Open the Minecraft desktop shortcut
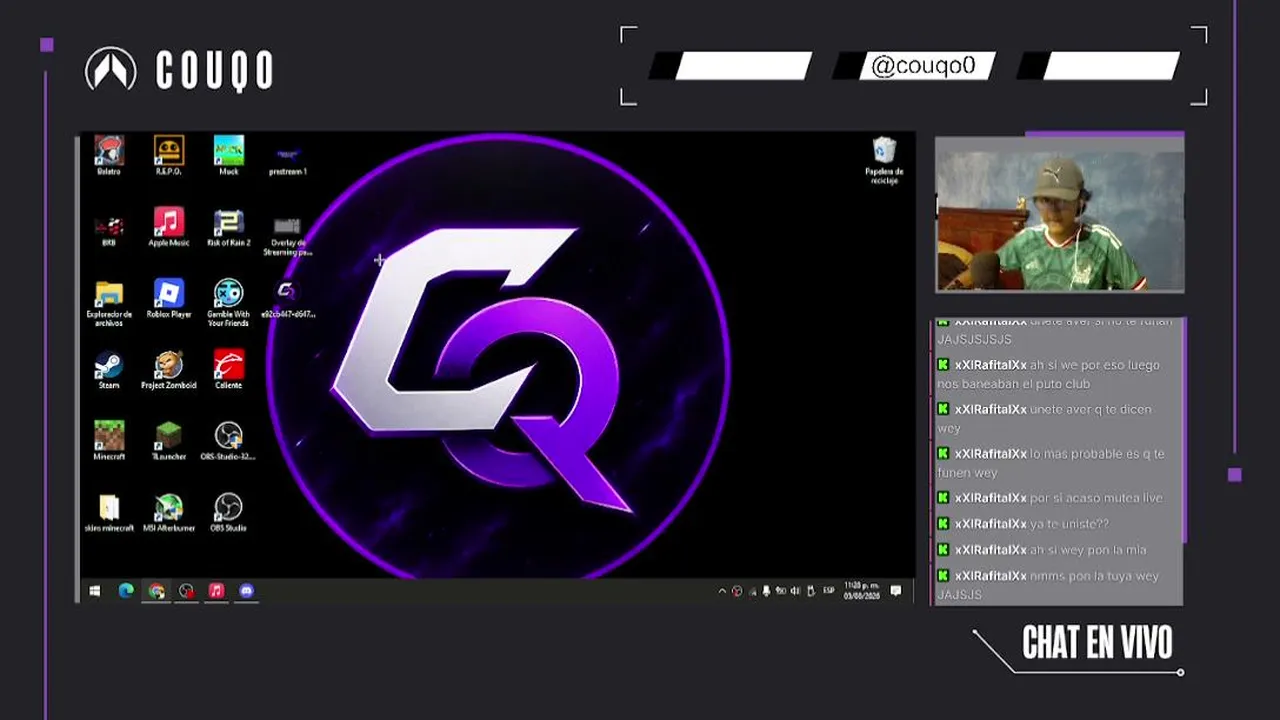Screen dimensions: 1280x720 click(x=109, y=441)
